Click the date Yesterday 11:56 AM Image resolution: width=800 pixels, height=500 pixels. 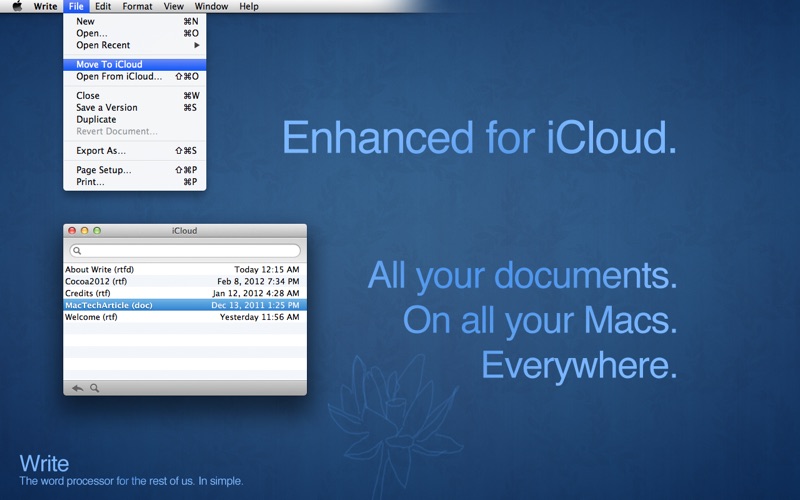[x=260, y=317]
